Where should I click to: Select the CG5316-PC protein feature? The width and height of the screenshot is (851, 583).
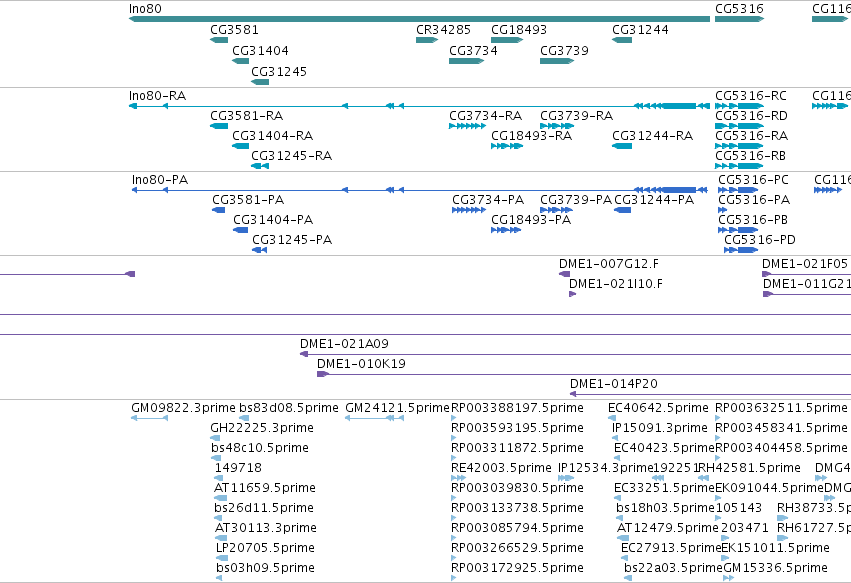[x=738, y=190]
